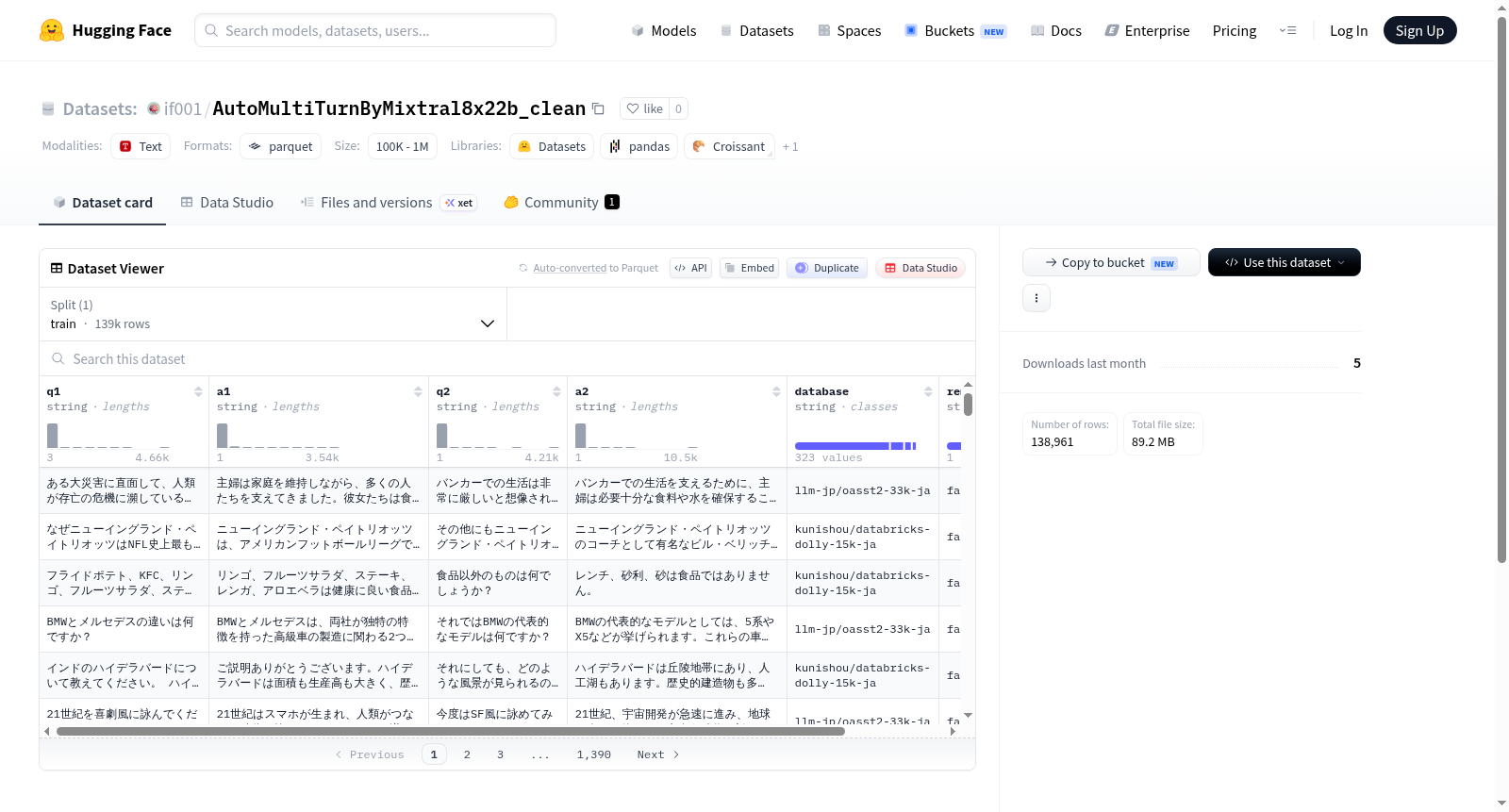The image size is (1509, 812).
Task: Click Next page in pagination
Action: click(x=657, y=754)
